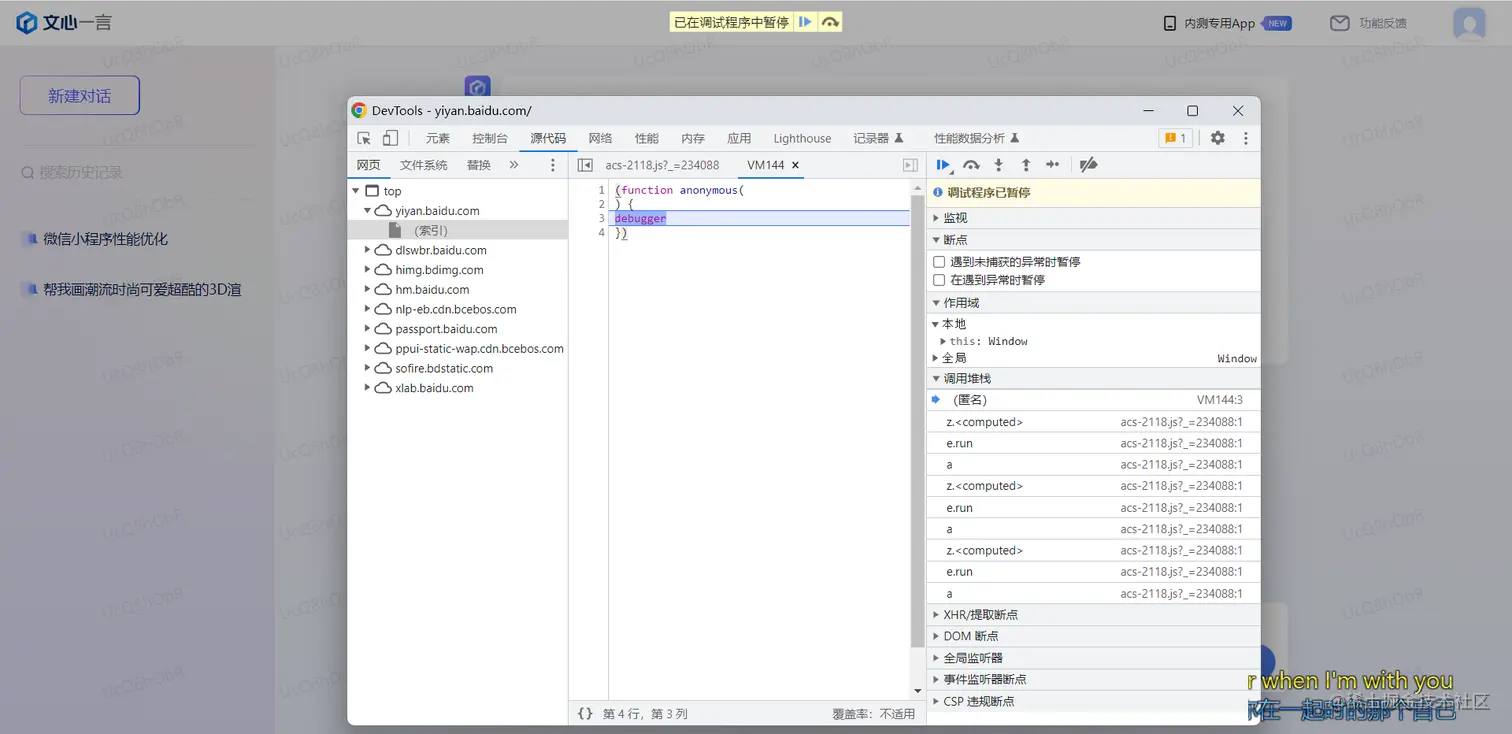Viewport: 1512px width, 734px height.
Task: Click 新建对话 button
Action: click(x=80, y=96)
